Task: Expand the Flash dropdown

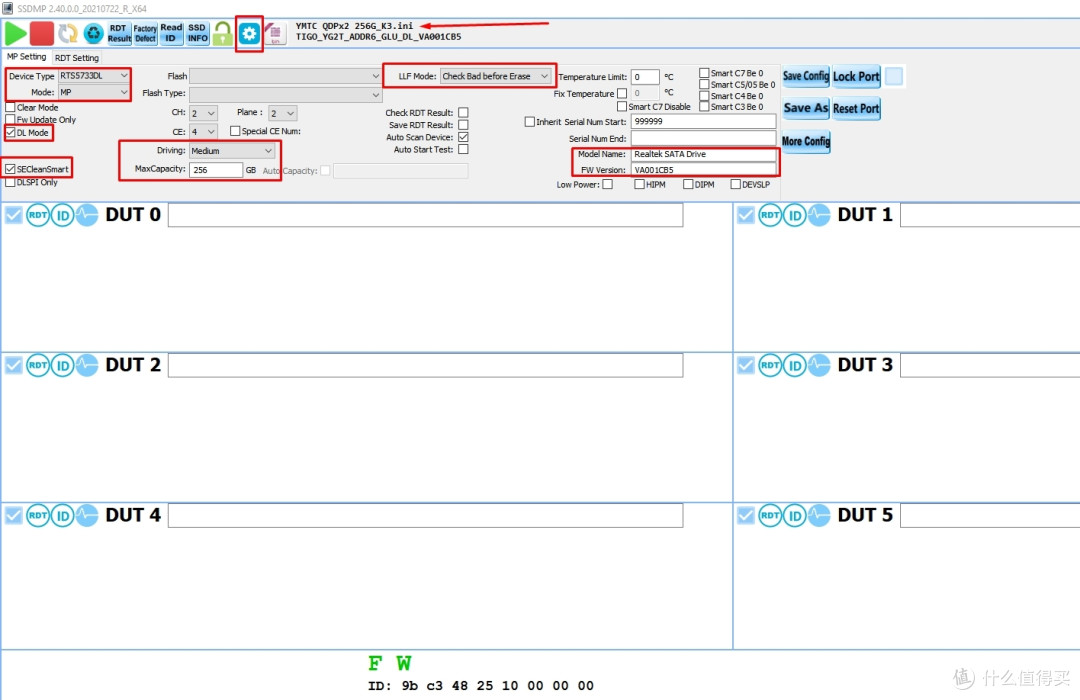Action: [x=285, y=76]
